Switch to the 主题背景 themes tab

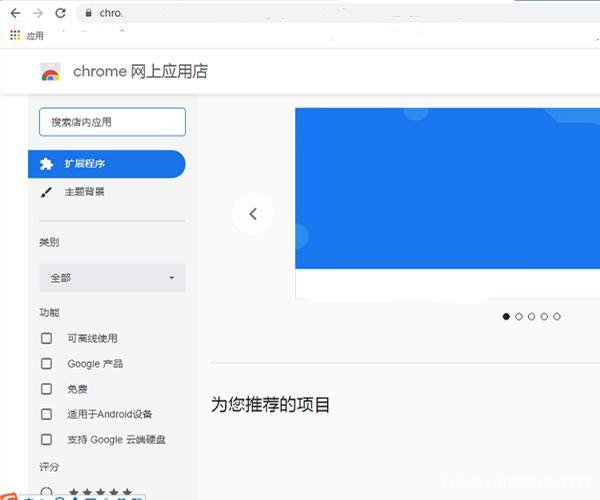click(x=84, y=192)
